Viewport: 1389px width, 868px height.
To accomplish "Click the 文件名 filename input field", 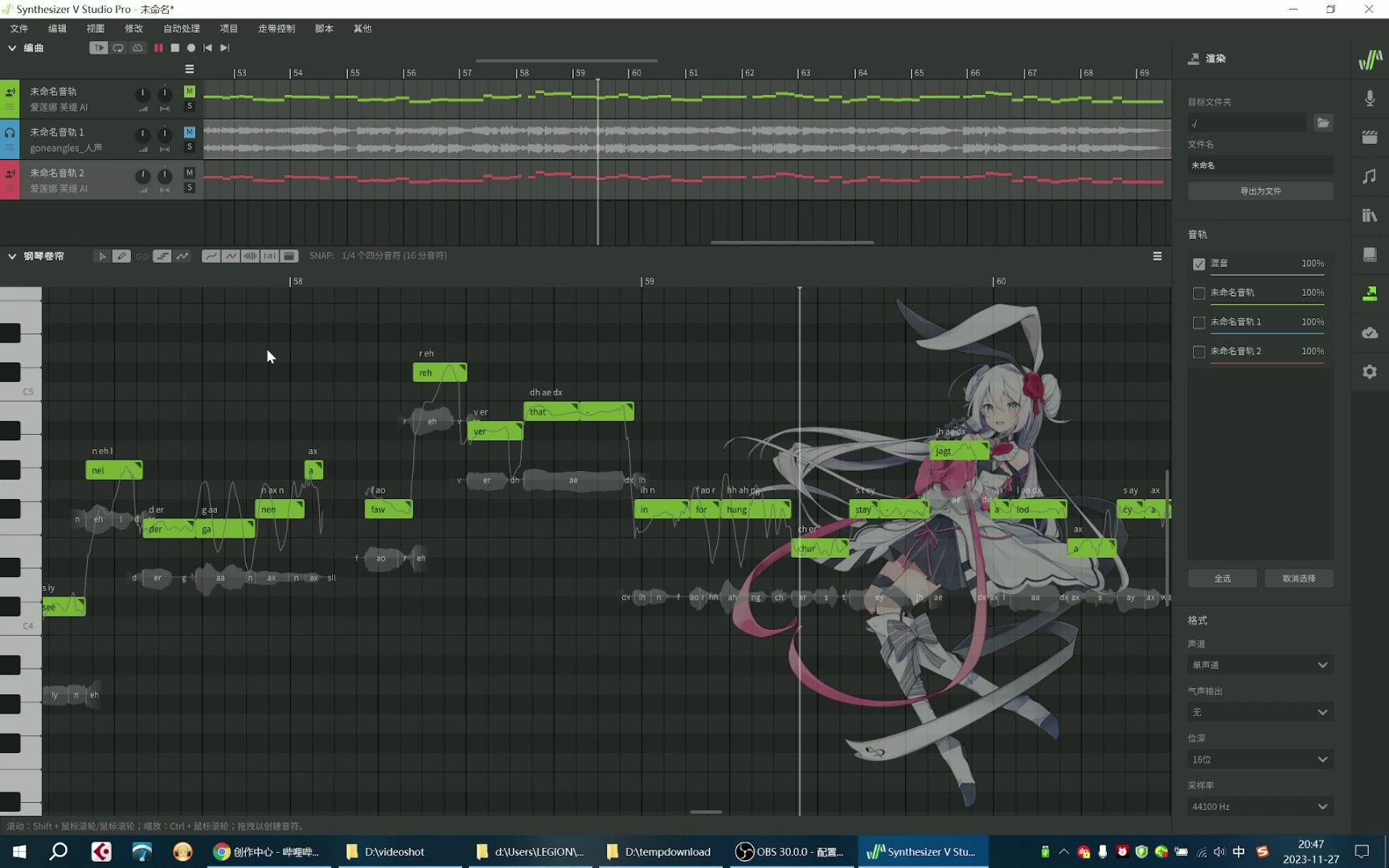I will tap(1260, 166).
